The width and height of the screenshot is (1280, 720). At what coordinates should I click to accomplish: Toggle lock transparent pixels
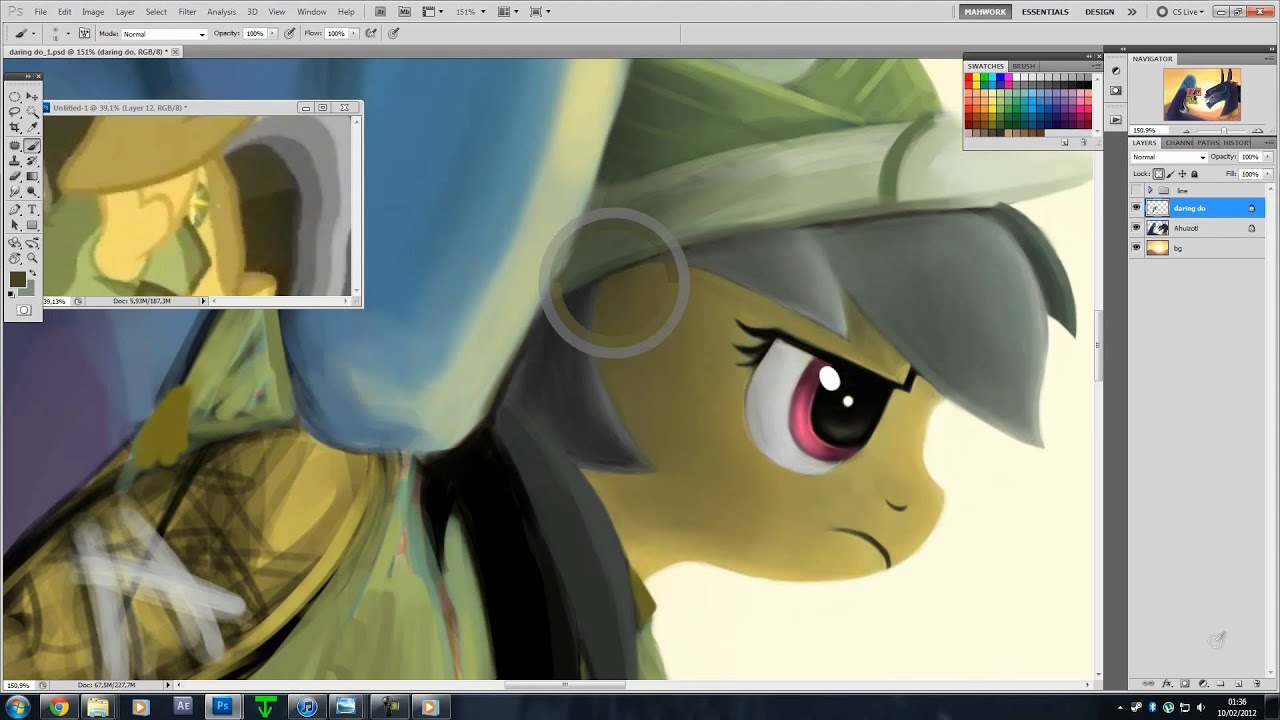pyautogui.click(x=1159, y=174)
